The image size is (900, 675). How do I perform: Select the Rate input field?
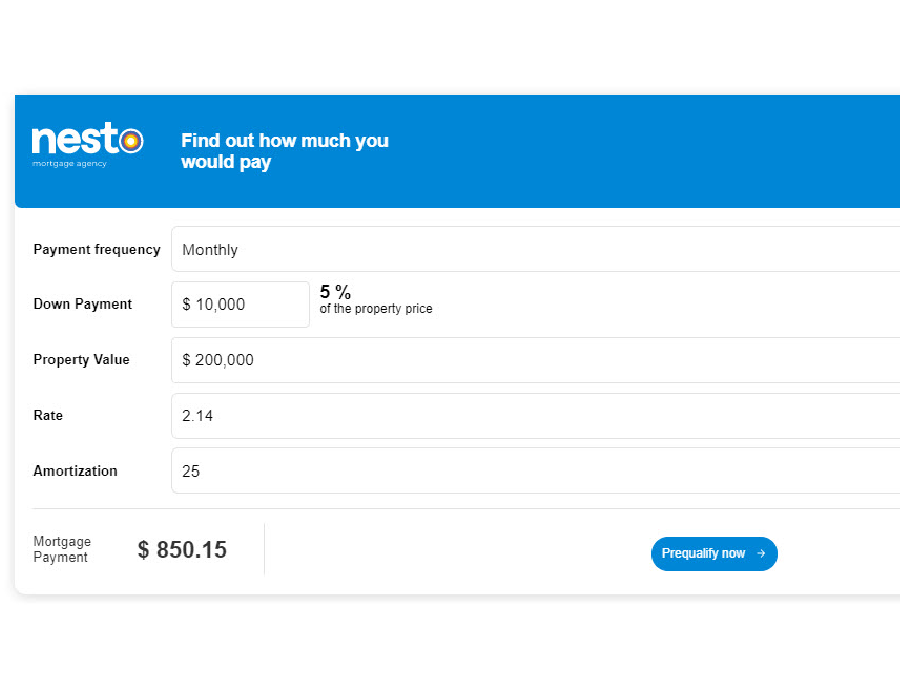(x=535, y=416)
